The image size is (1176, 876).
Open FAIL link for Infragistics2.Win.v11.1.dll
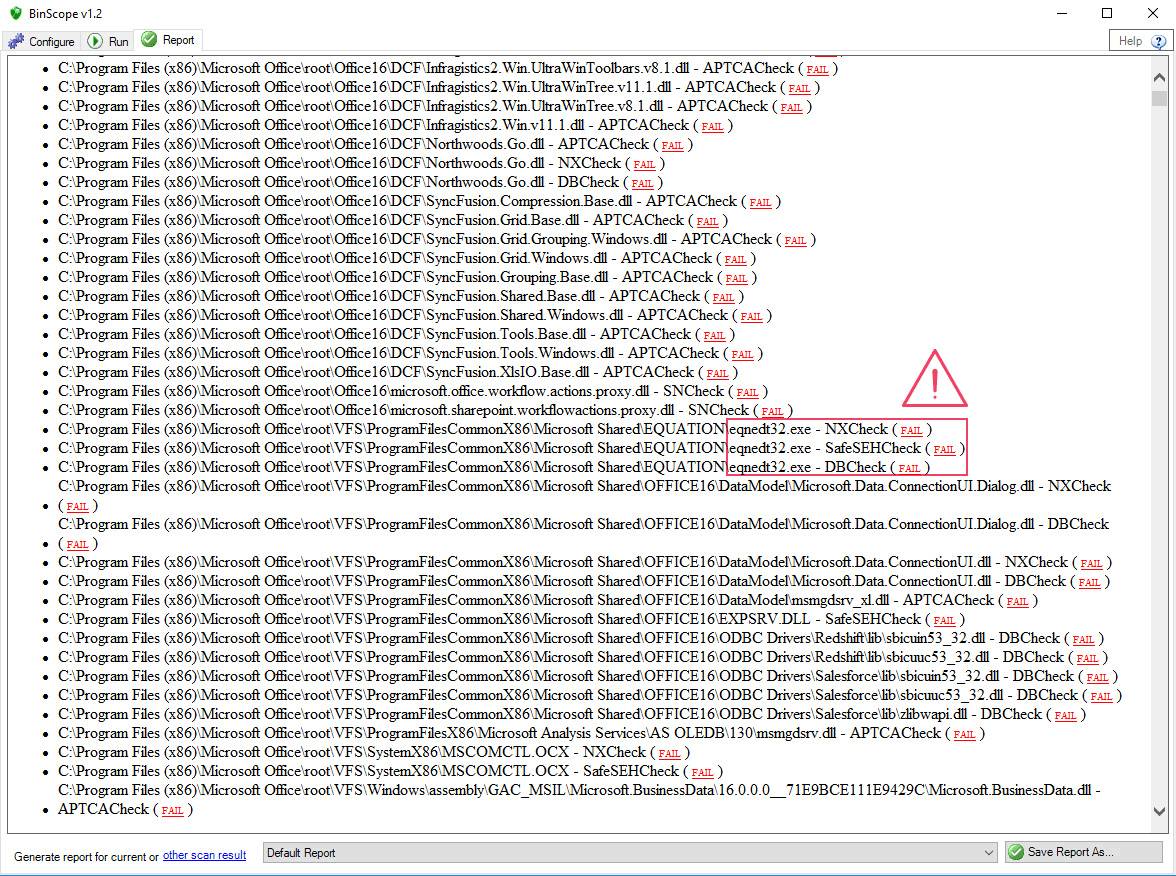712,127
